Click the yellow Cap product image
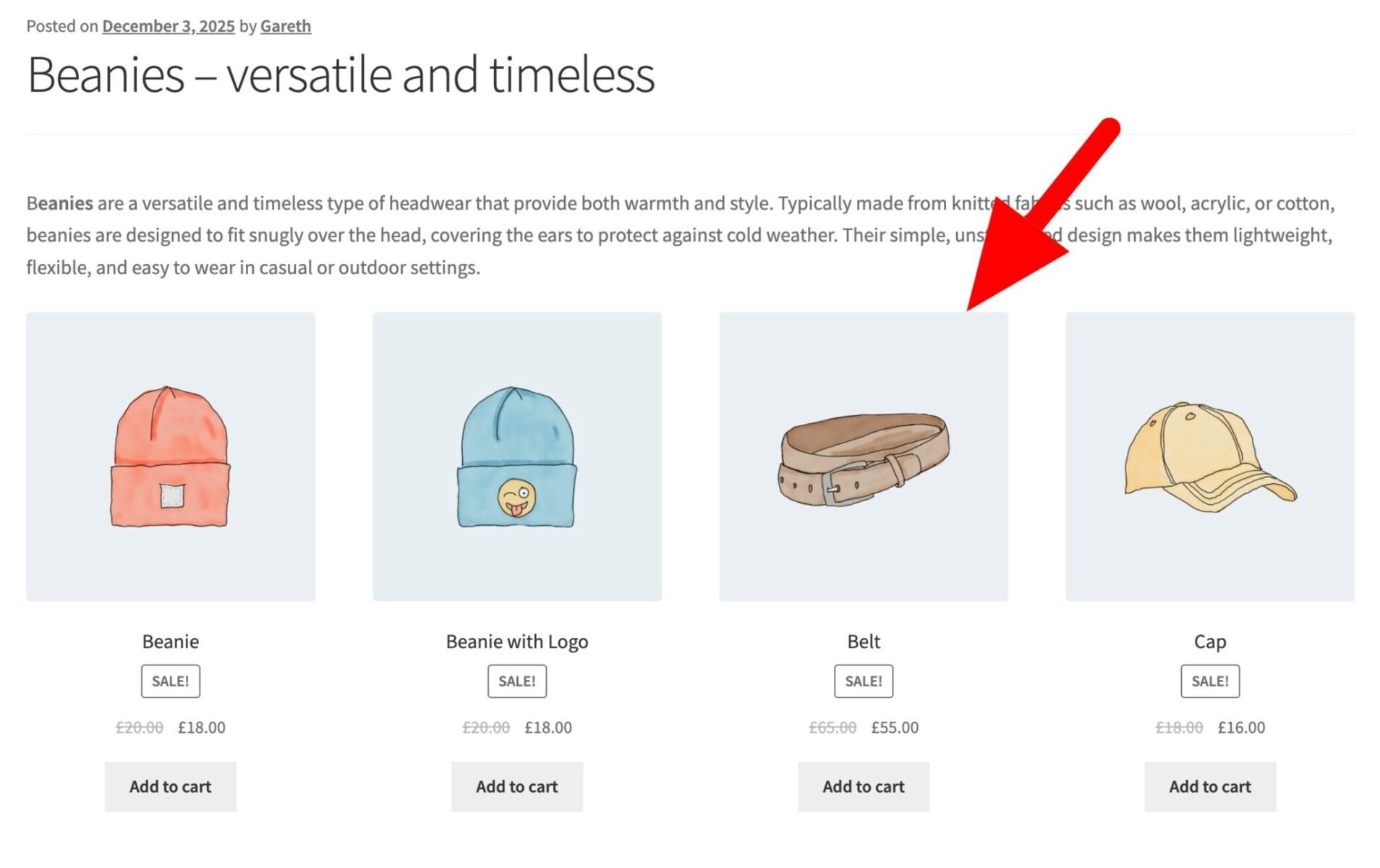The height and width of the screenshot is (868, 1380). click(x=1210, y=457)
